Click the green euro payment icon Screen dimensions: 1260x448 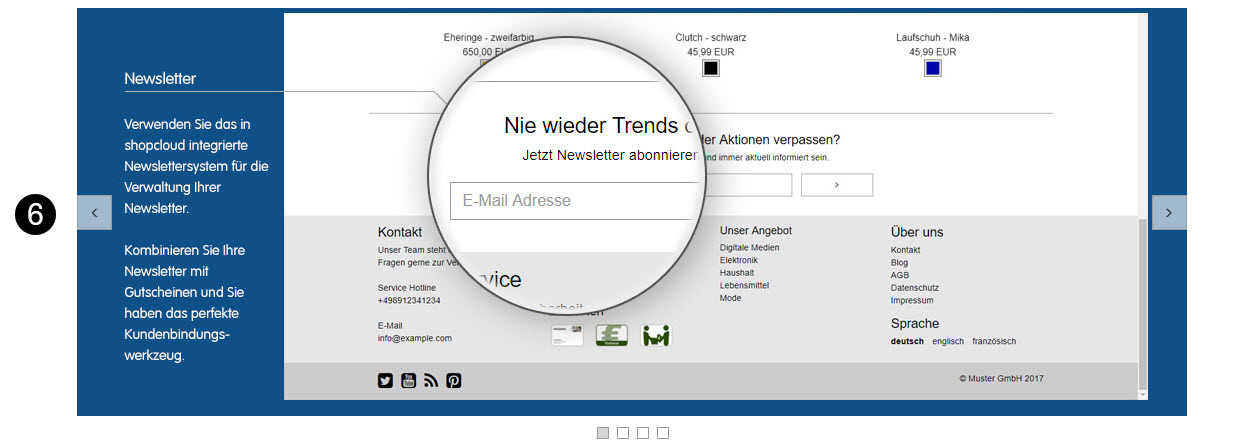(x=612, y=336)
